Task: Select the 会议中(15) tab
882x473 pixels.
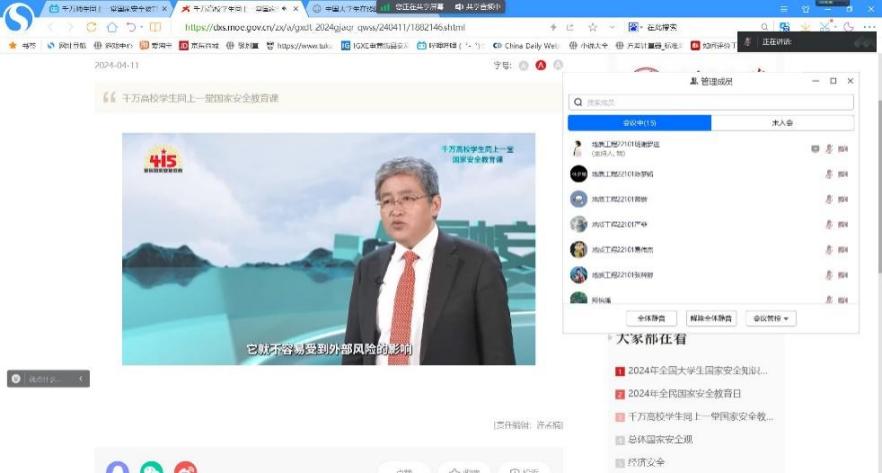Action: point(639,123)
